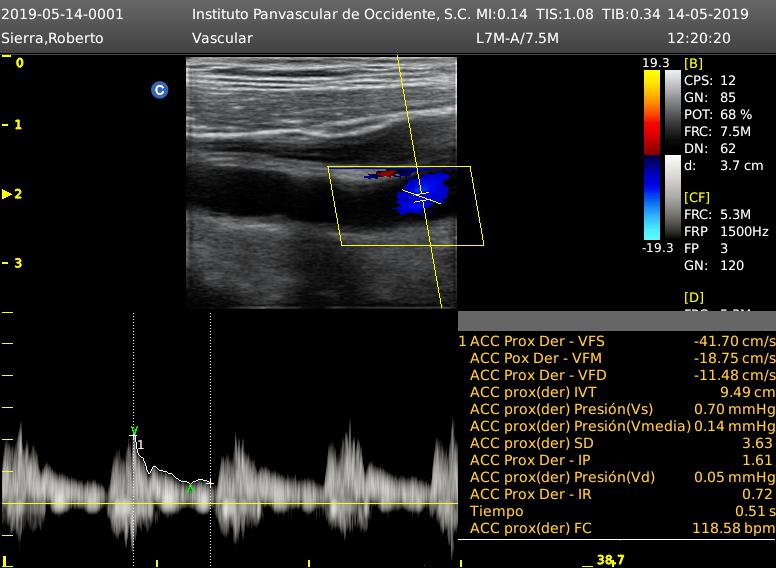Viewport: 776px width, 568px height.
Task: Click the blue circled C icon
Action: click(159, 90)
